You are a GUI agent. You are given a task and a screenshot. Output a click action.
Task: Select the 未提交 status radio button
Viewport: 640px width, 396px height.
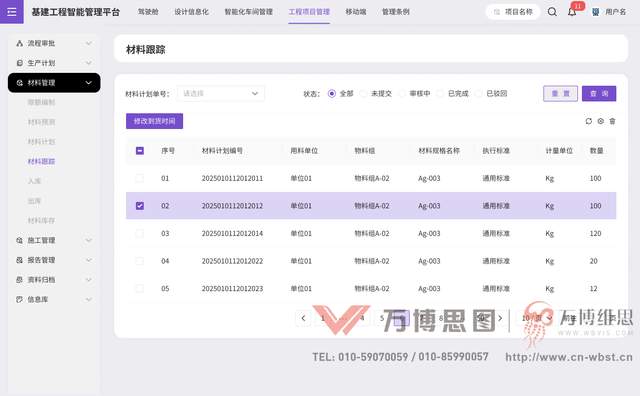click(x=363, y=93)
